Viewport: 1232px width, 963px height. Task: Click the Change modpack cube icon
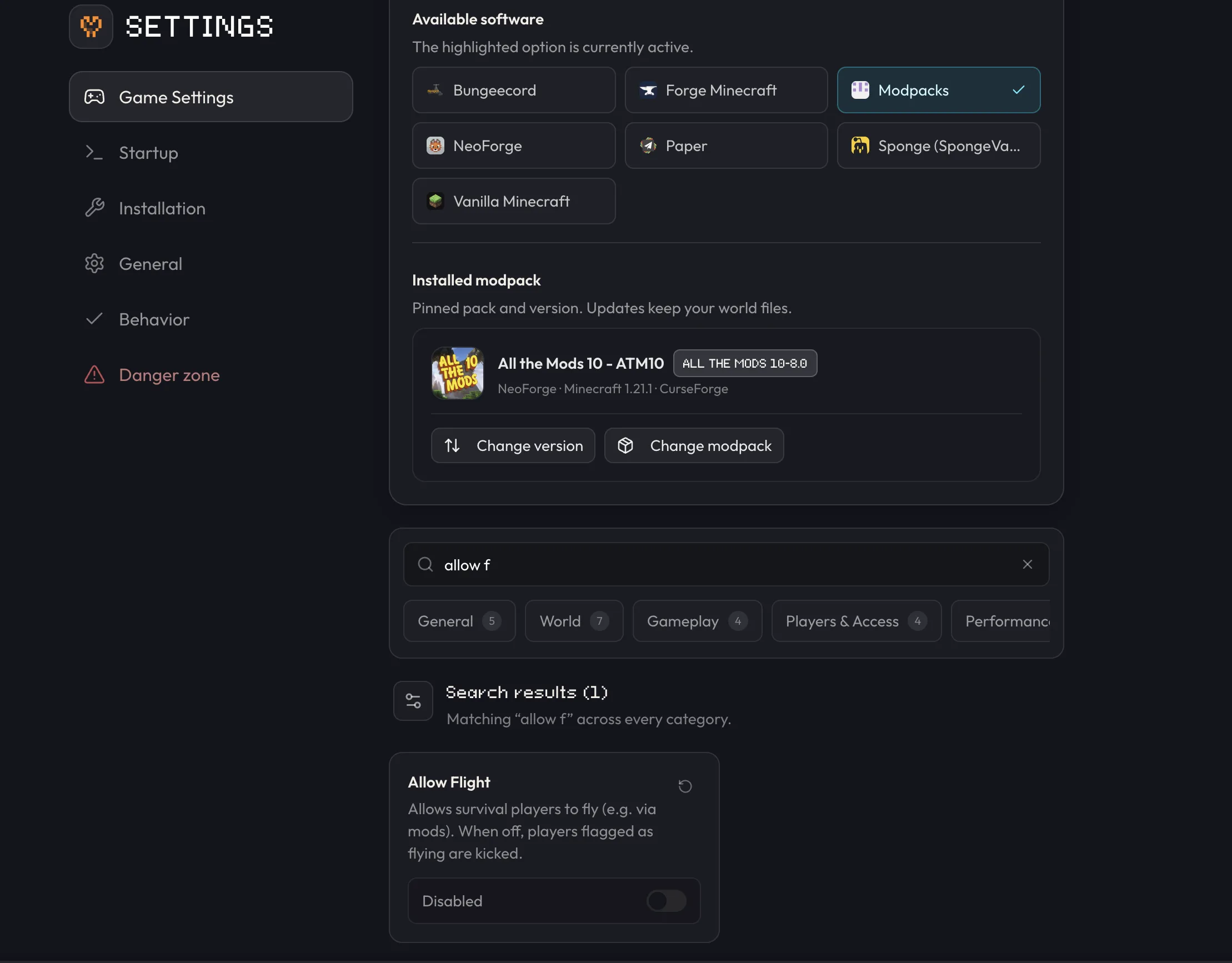[x=625, y=445]
